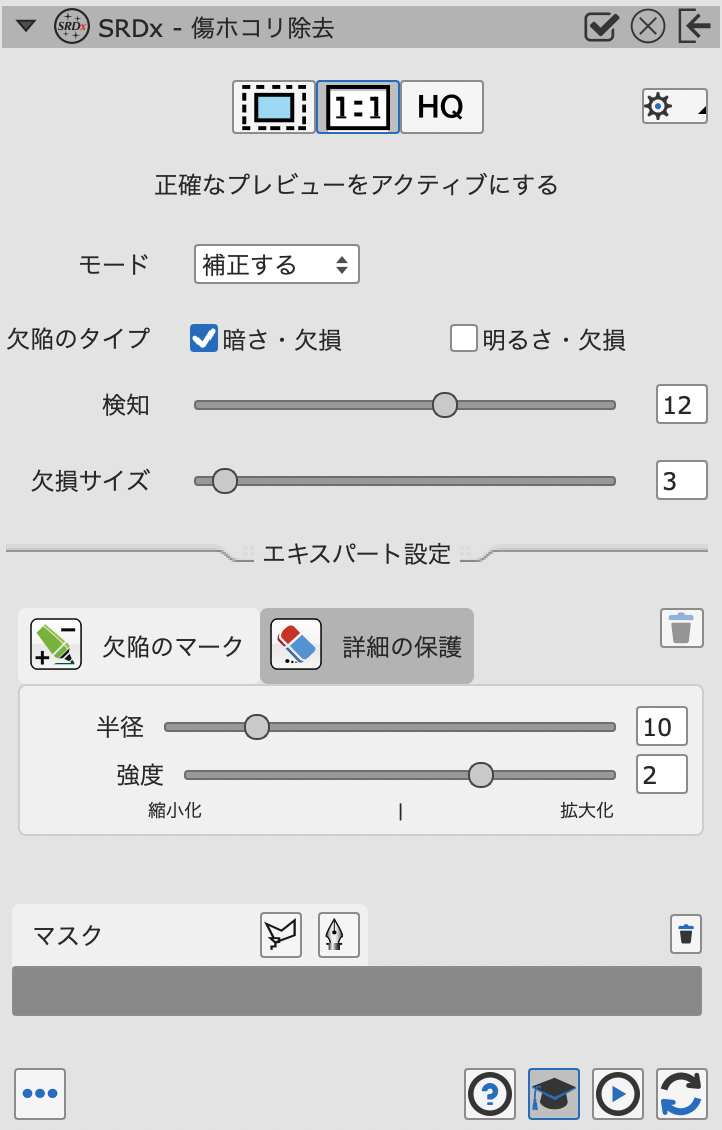Select the polygon mask drawing tool

(x=281, y=935)
